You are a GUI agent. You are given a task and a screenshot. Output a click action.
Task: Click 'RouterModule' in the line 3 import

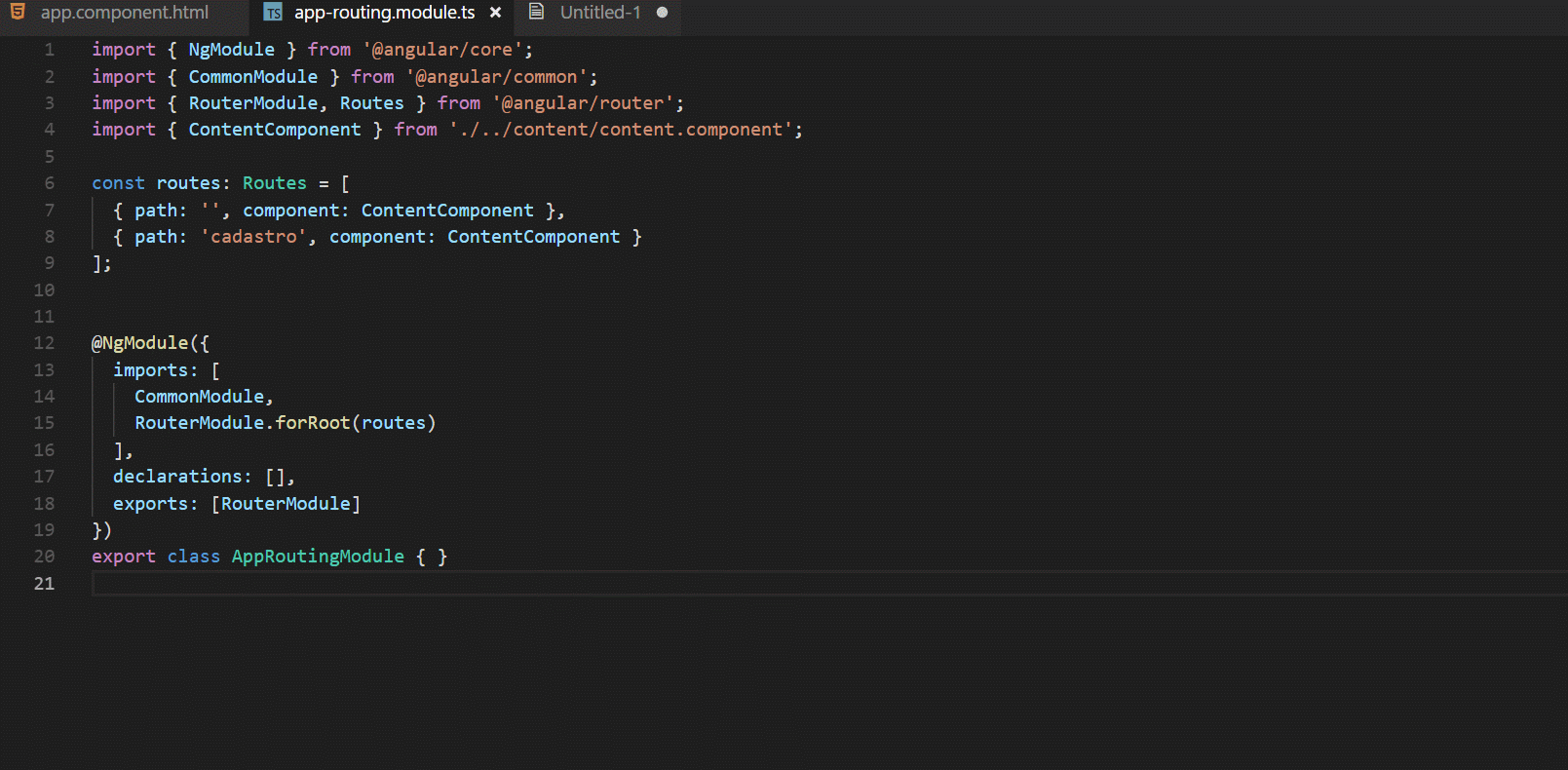(253, 103)
